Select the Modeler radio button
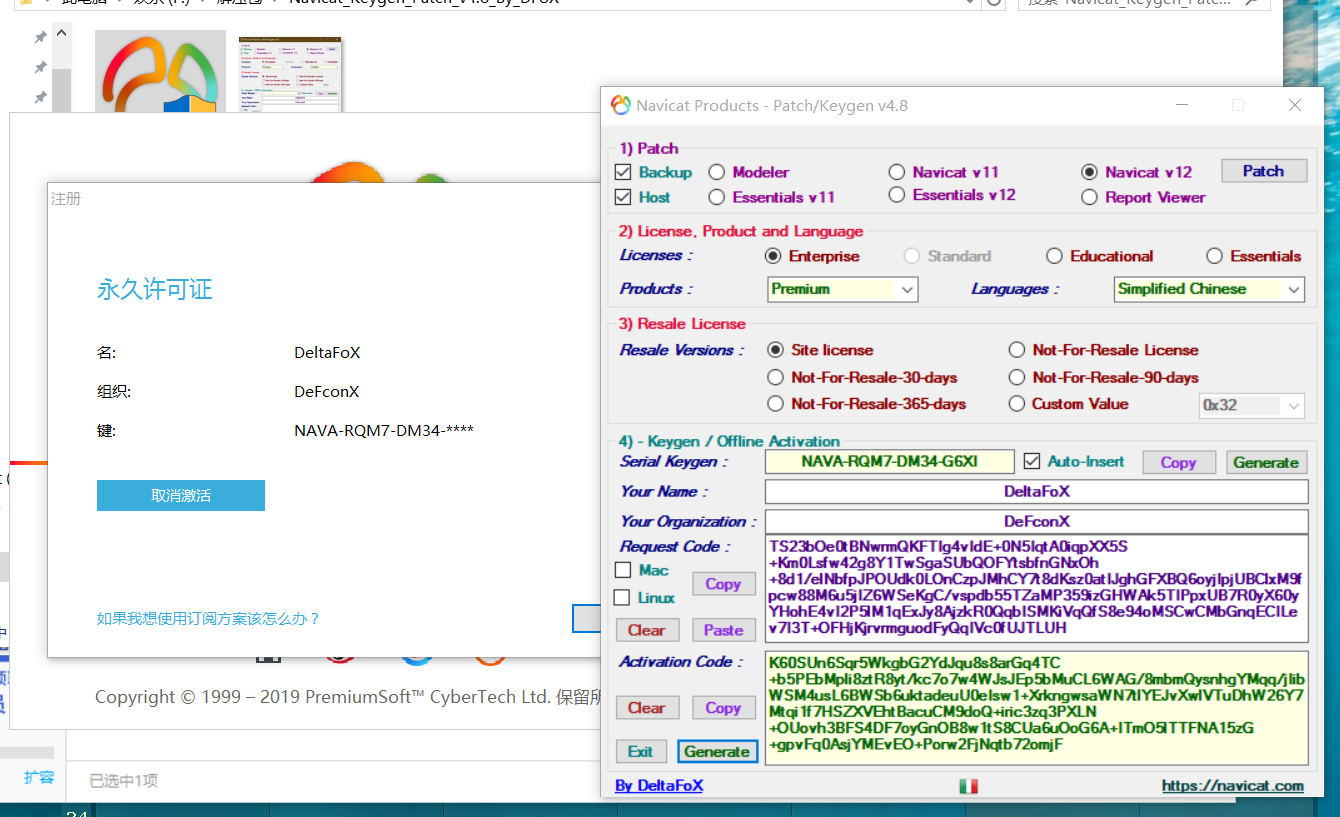This screenshot has height=817, width=1340. click(x=717, y=172)
